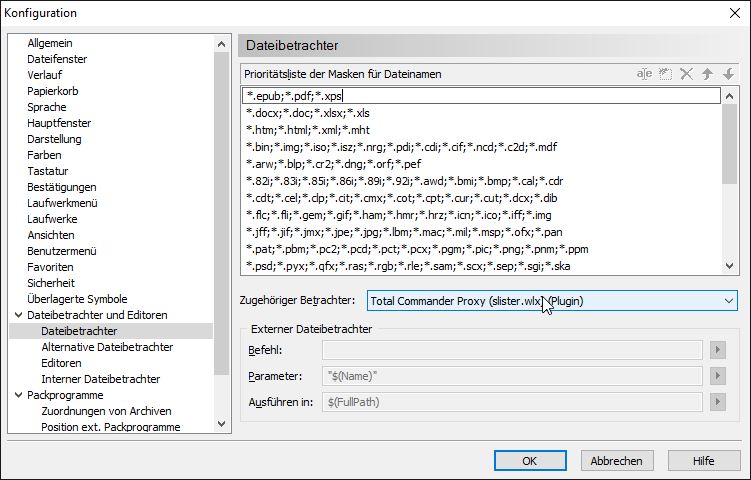Viewport: 751px width, 480px height.
Task: Select Interner Dateibetrachter in the tree
Action: [98, 379]
